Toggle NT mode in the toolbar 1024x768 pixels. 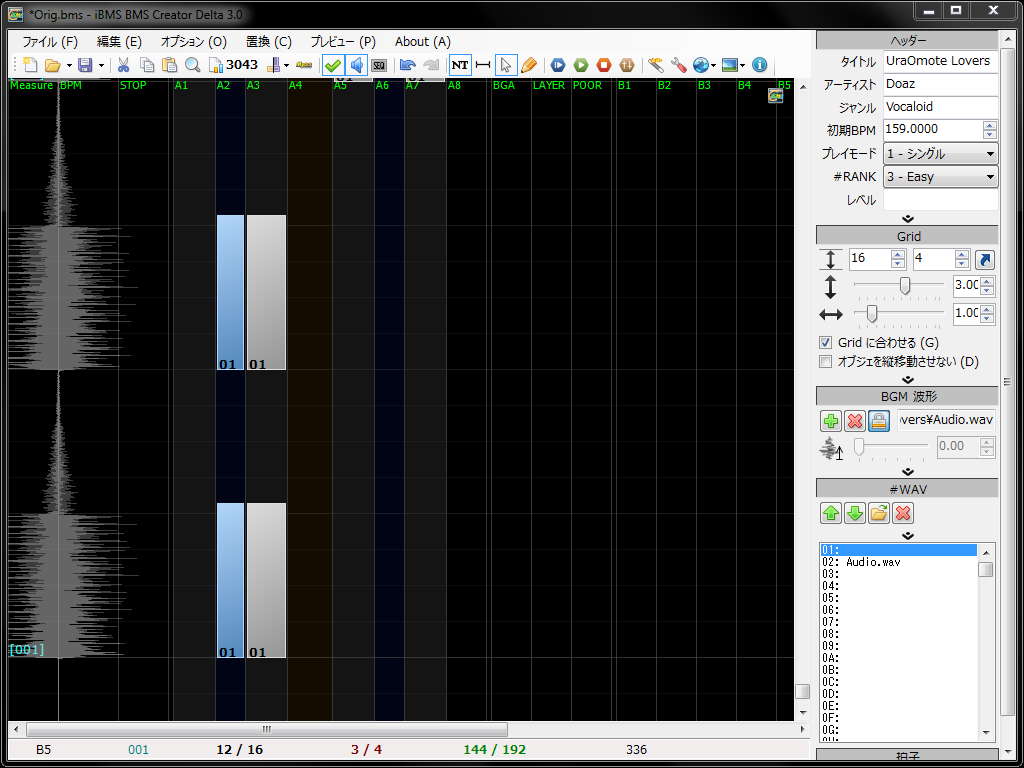pos(460,64)
